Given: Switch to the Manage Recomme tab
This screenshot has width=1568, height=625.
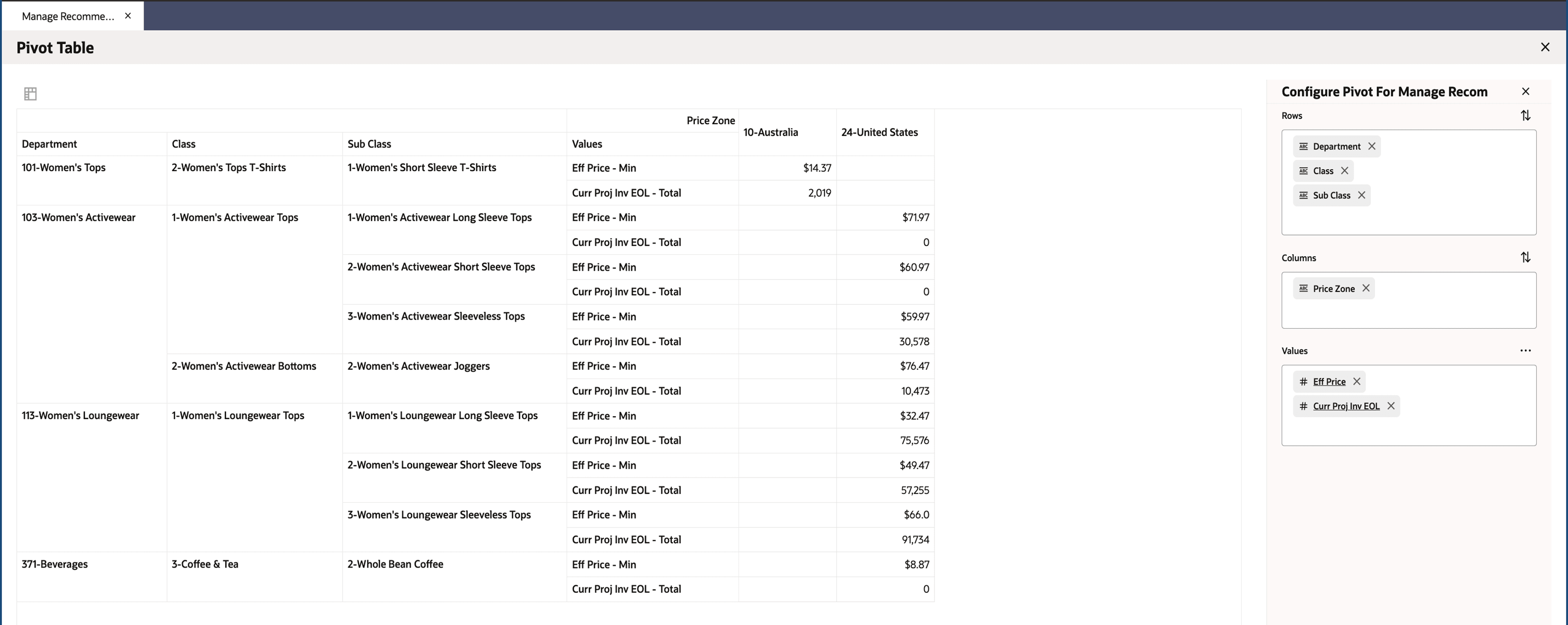Looking at the screenshot, I should pos(67,16).
